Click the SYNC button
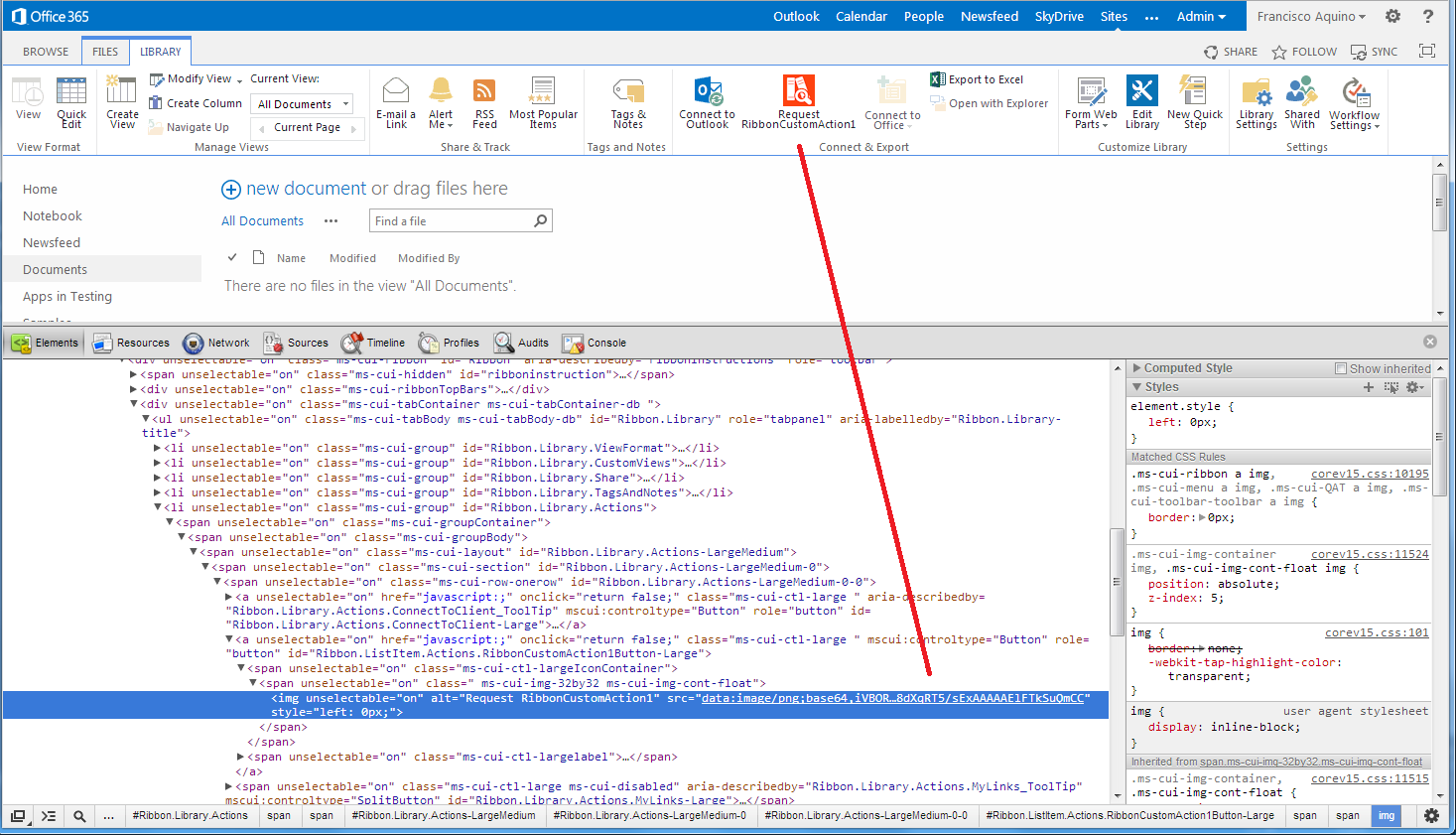 [1374, 52]
